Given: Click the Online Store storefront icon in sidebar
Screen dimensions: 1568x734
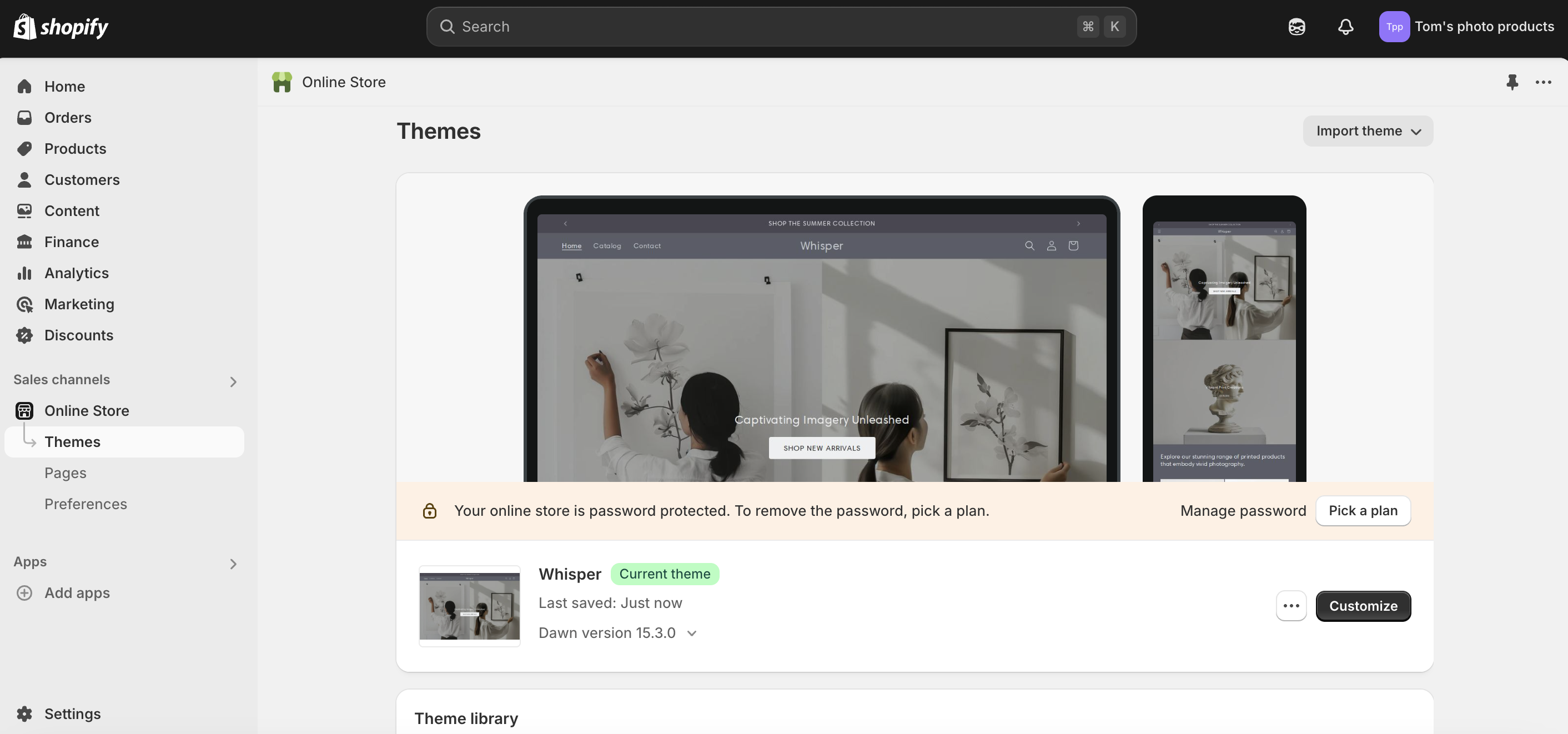Looking at the screenshot, I should coord(24,411).
